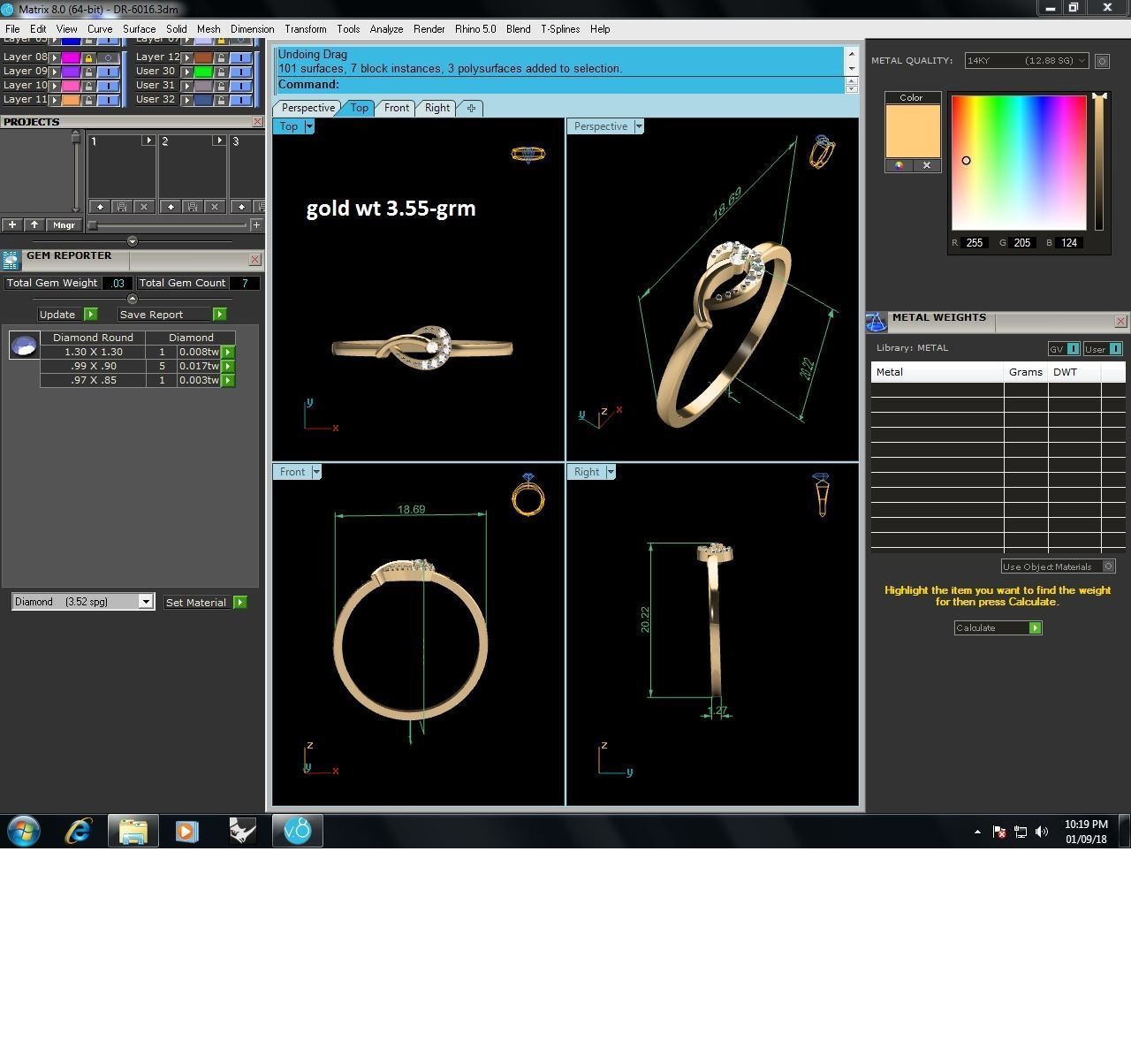Click the Update button in Gem Reporter
The height and width of the screenshot is (1064, 1131).
click(67, 315)
